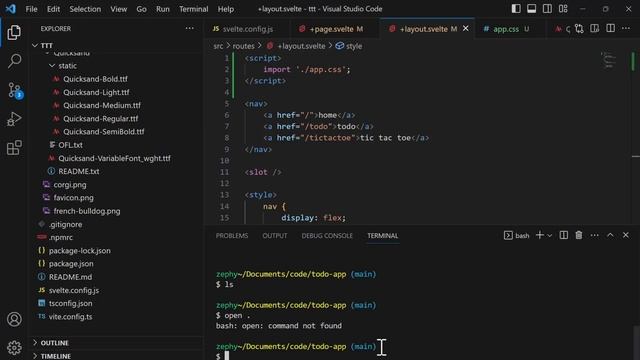Image resolution: width=640 pixels, height=360 pixels.
Task: Split the terminal
Action: click(x=564, y=235)
